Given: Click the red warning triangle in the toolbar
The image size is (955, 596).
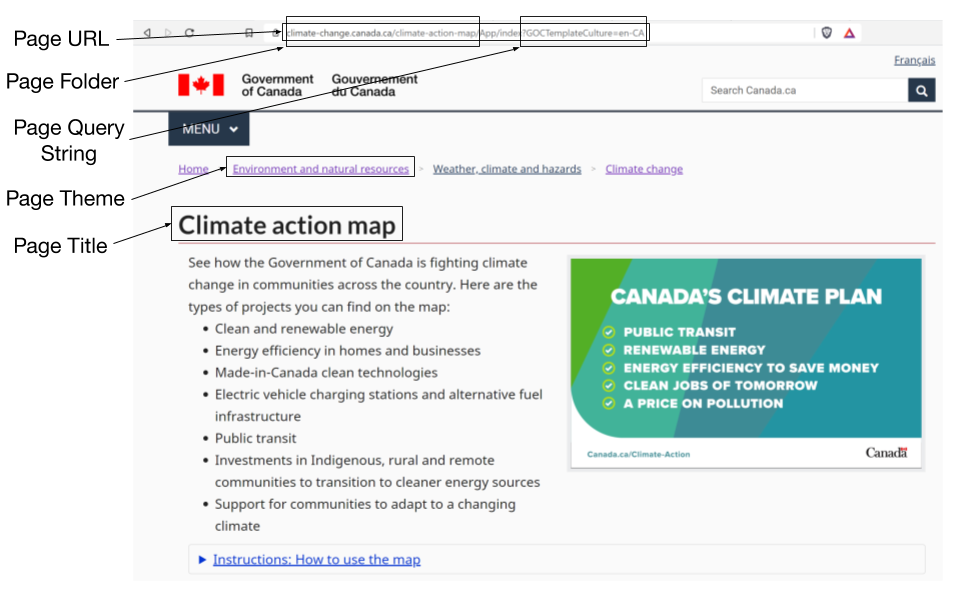Looking at the screenshot, I should [x=849, y=32].
